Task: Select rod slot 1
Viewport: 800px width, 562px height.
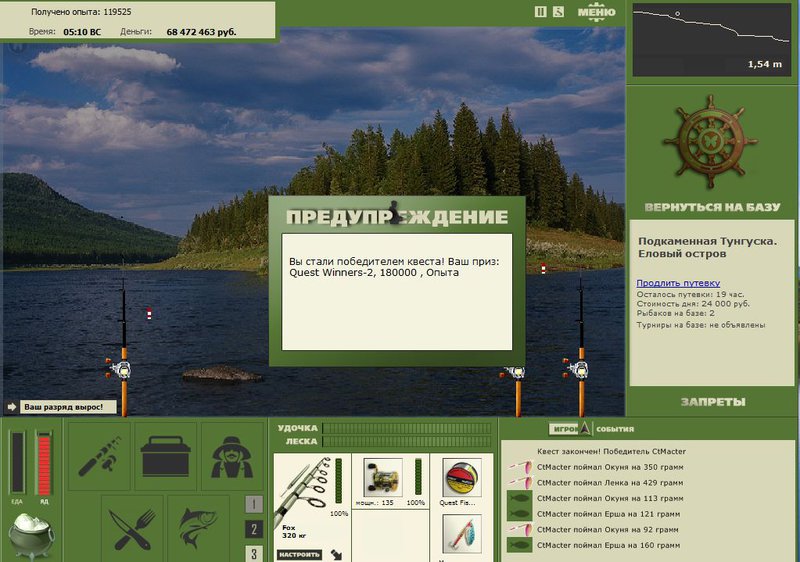Action: coord(254,504)
